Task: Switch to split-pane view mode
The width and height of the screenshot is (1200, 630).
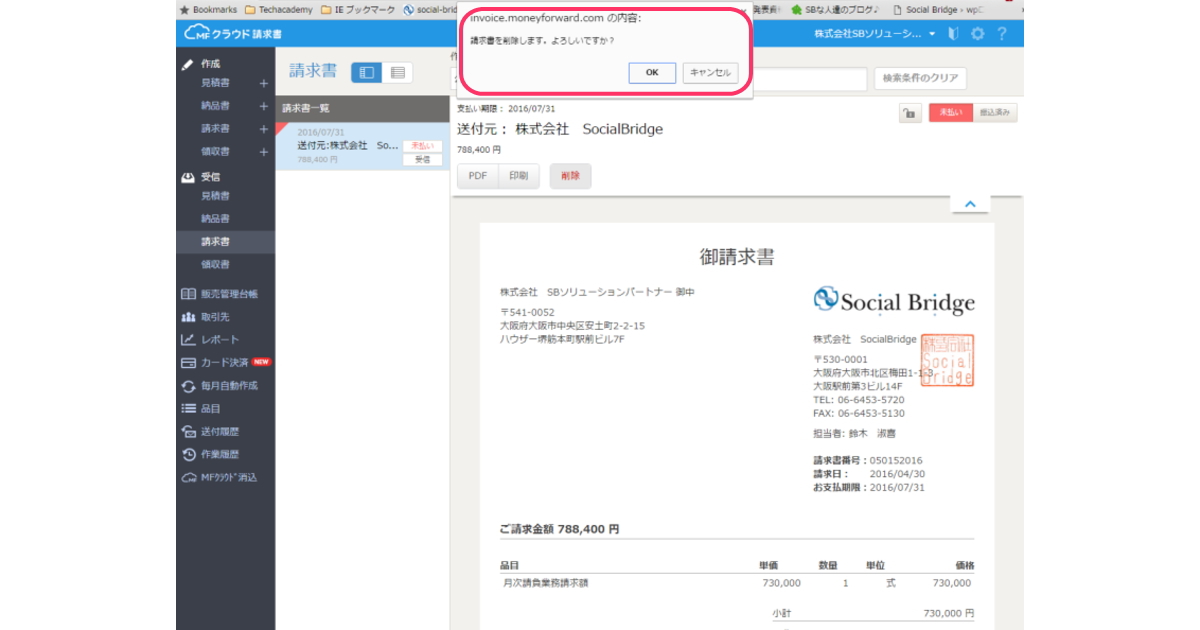Action: [x=367, y=72]
